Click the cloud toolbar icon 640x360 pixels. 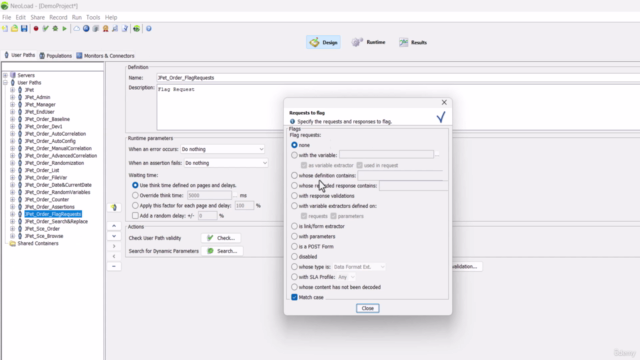tap(76, 29)
